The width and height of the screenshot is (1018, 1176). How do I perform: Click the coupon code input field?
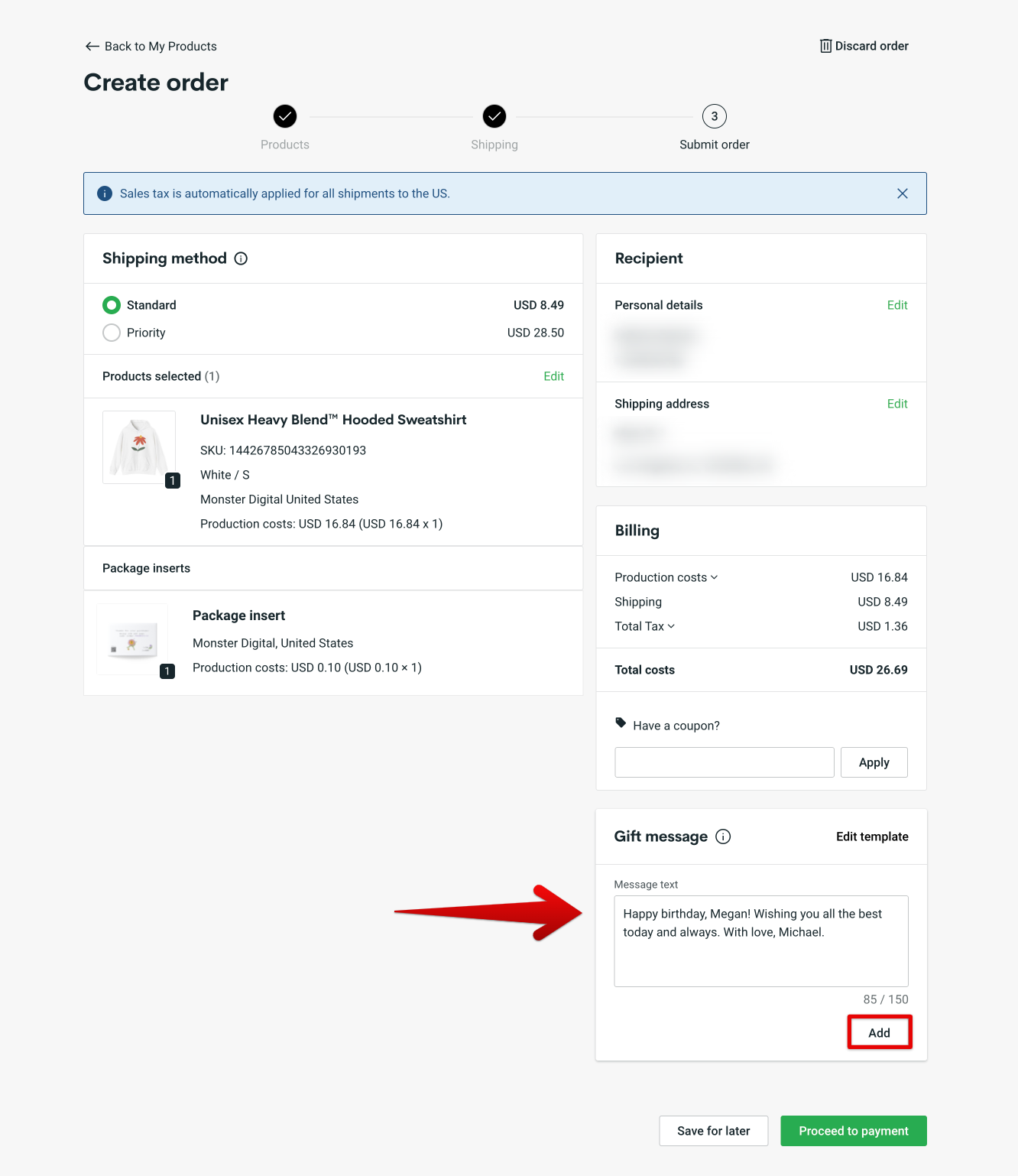(x=724, y=762)
